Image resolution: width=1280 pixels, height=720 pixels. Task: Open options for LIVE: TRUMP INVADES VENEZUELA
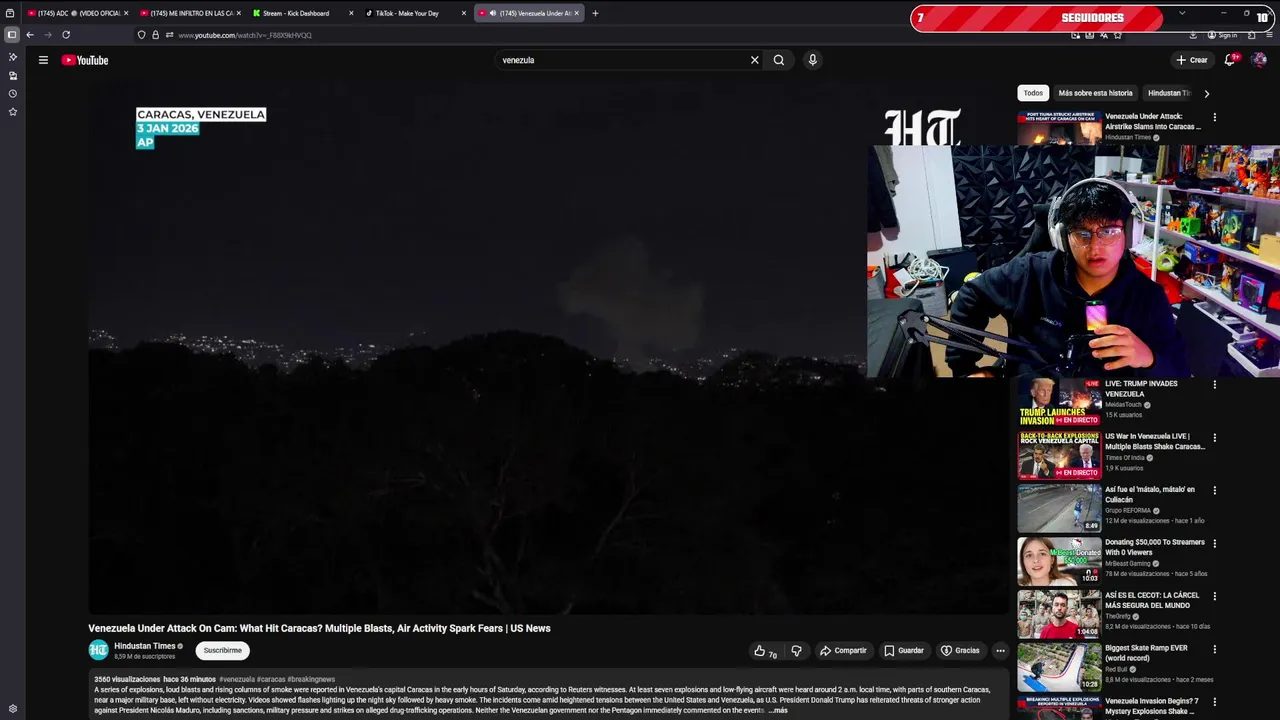[x=1215, y=385]
